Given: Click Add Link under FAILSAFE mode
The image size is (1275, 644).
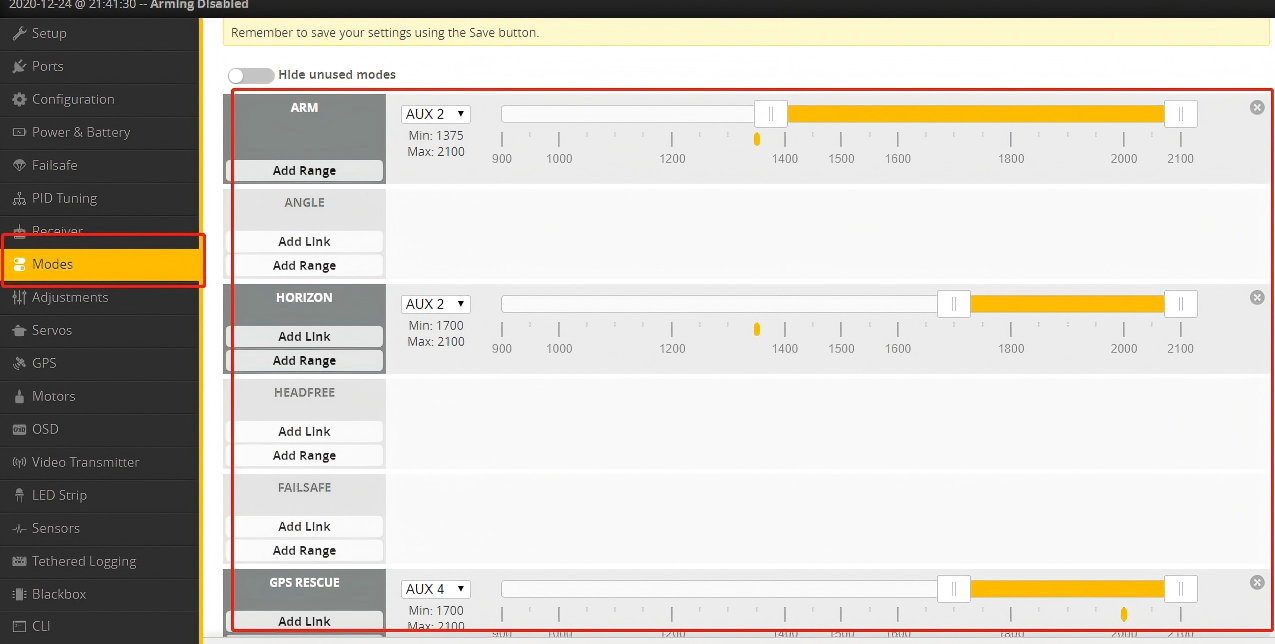Looking at the screenshot, I should tap(305, 526).
